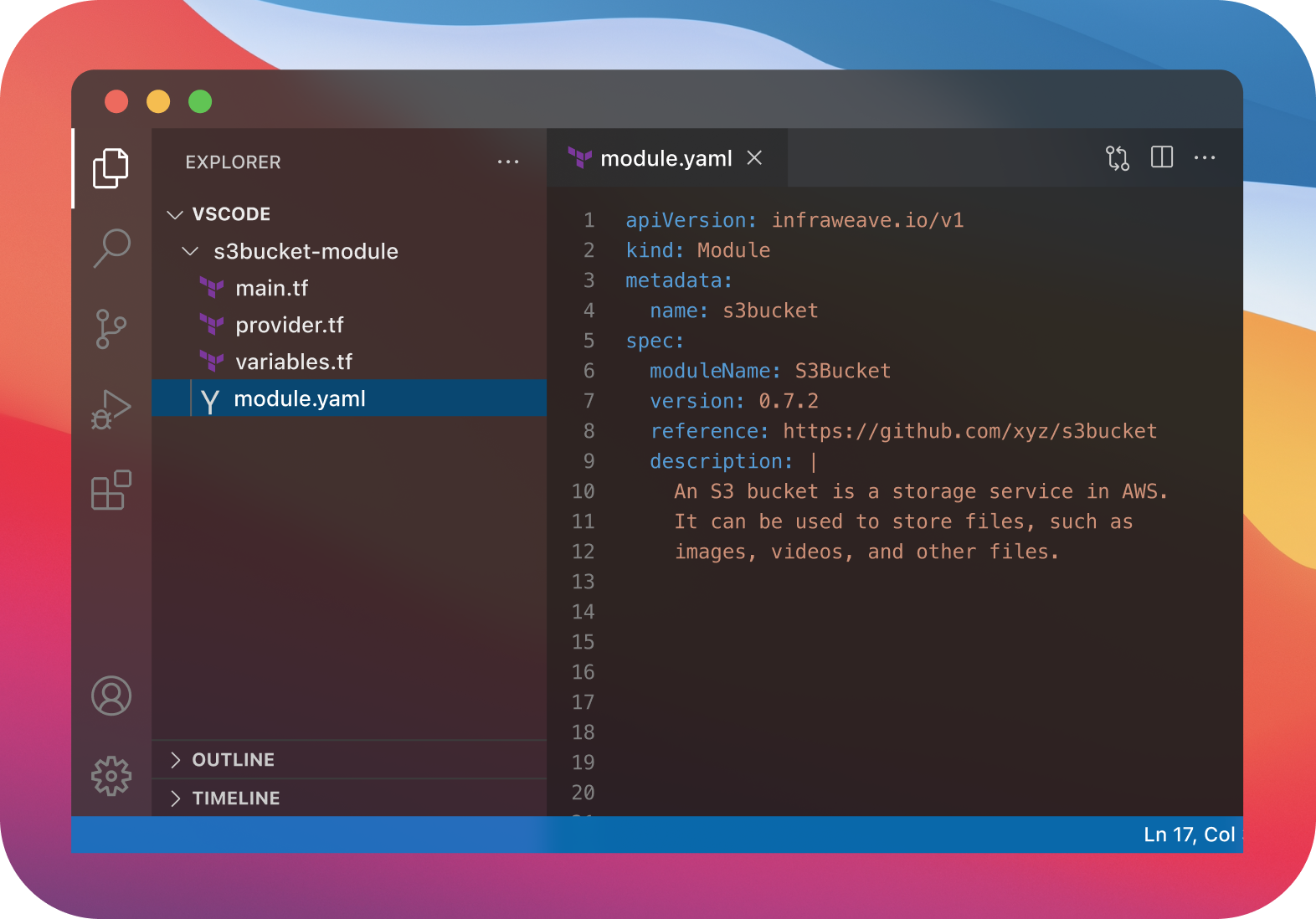Click the Ln 17 cursor position indicator

click(1189, 834)
